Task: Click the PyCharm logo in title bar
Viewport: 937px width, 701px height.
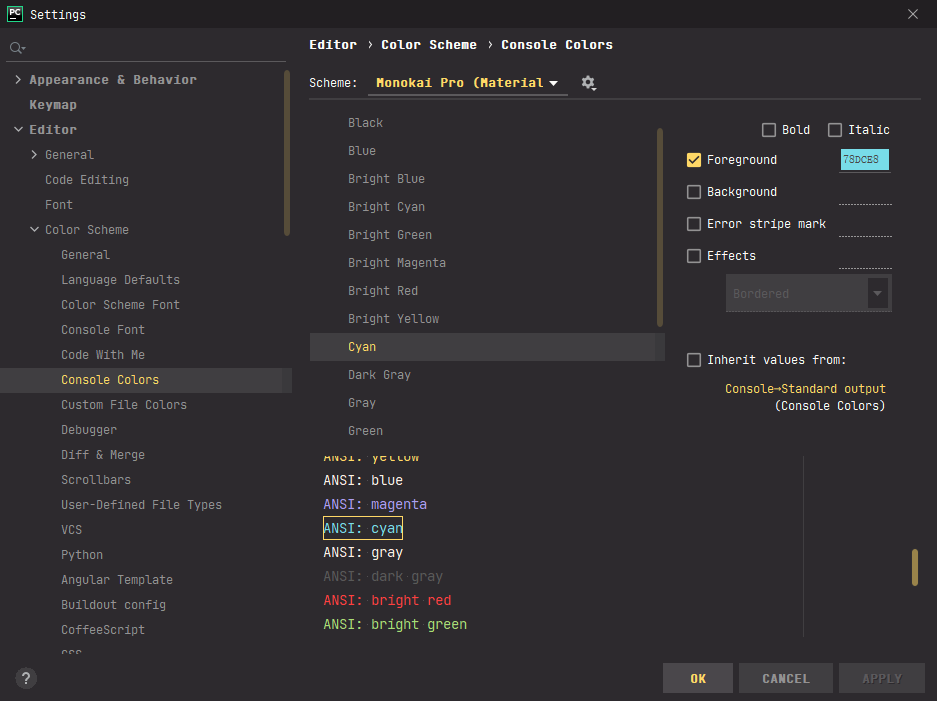Action: click(x=15, y=14)
